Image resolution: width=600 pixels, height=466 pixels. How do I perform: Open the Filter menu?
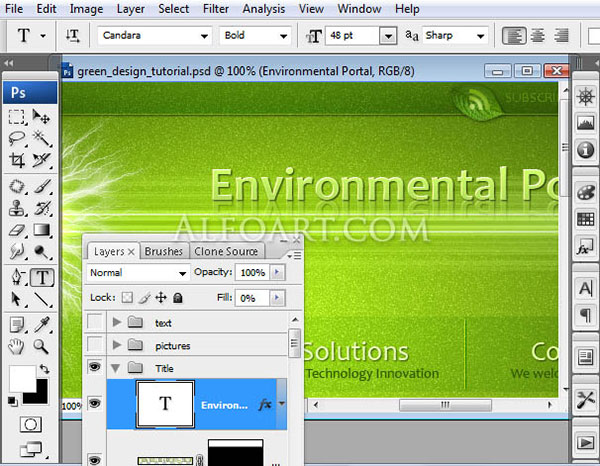(x=215, y=8)
